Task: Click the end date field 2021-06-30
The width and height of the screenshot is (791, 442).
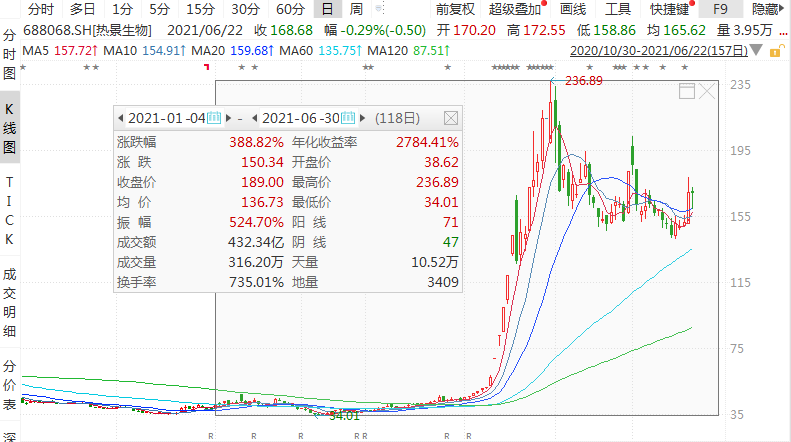Action: coord(301,118)
